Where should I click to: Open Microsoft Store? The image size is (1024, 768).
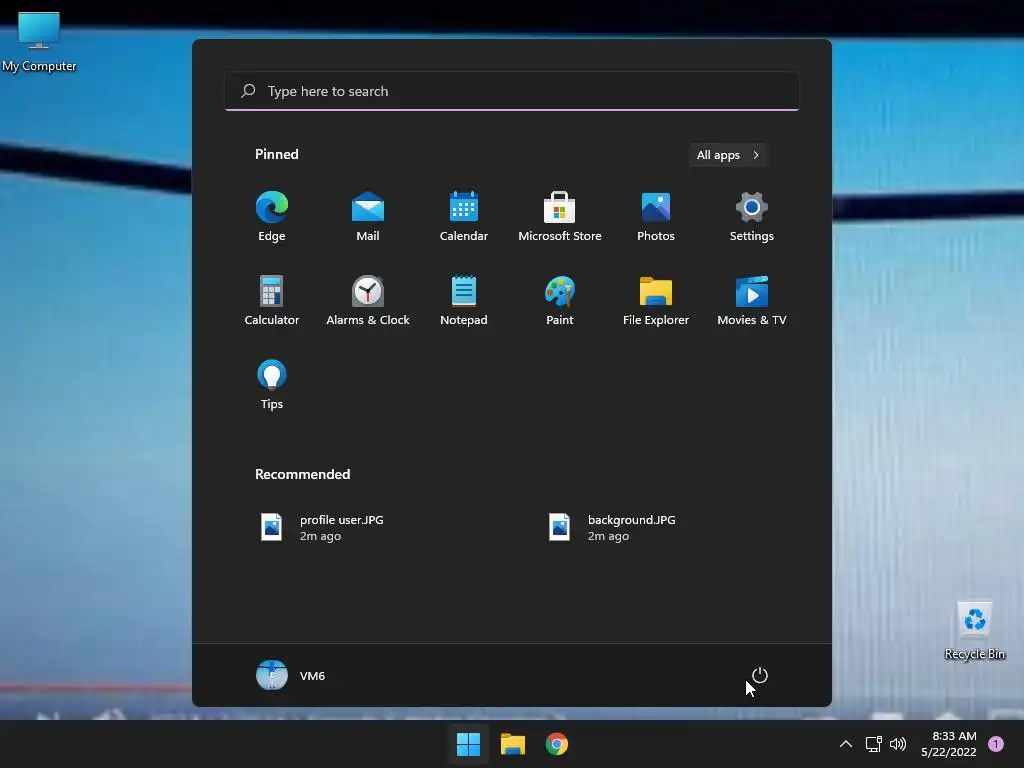[x=560, y=217]
